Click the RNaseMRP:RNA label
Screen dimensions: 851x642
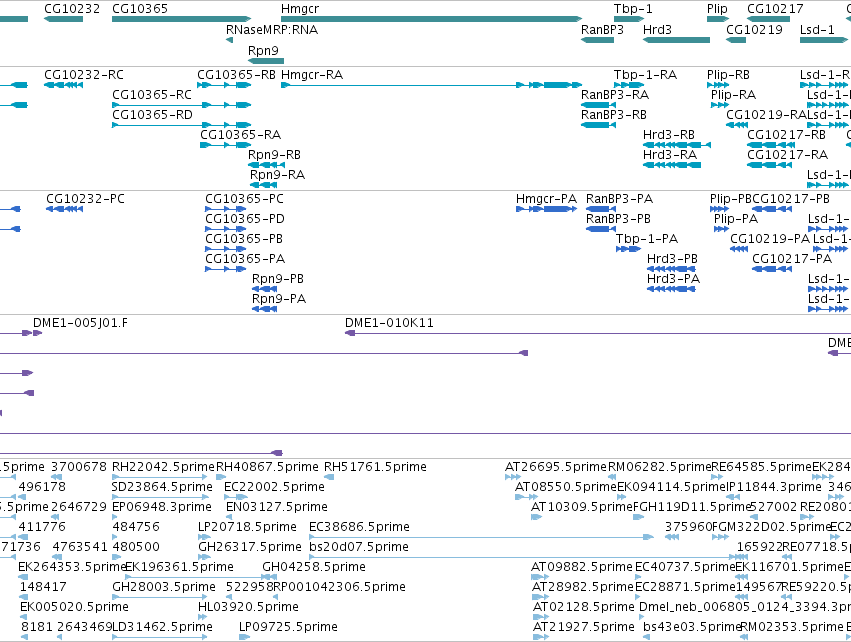coord(272,30)
